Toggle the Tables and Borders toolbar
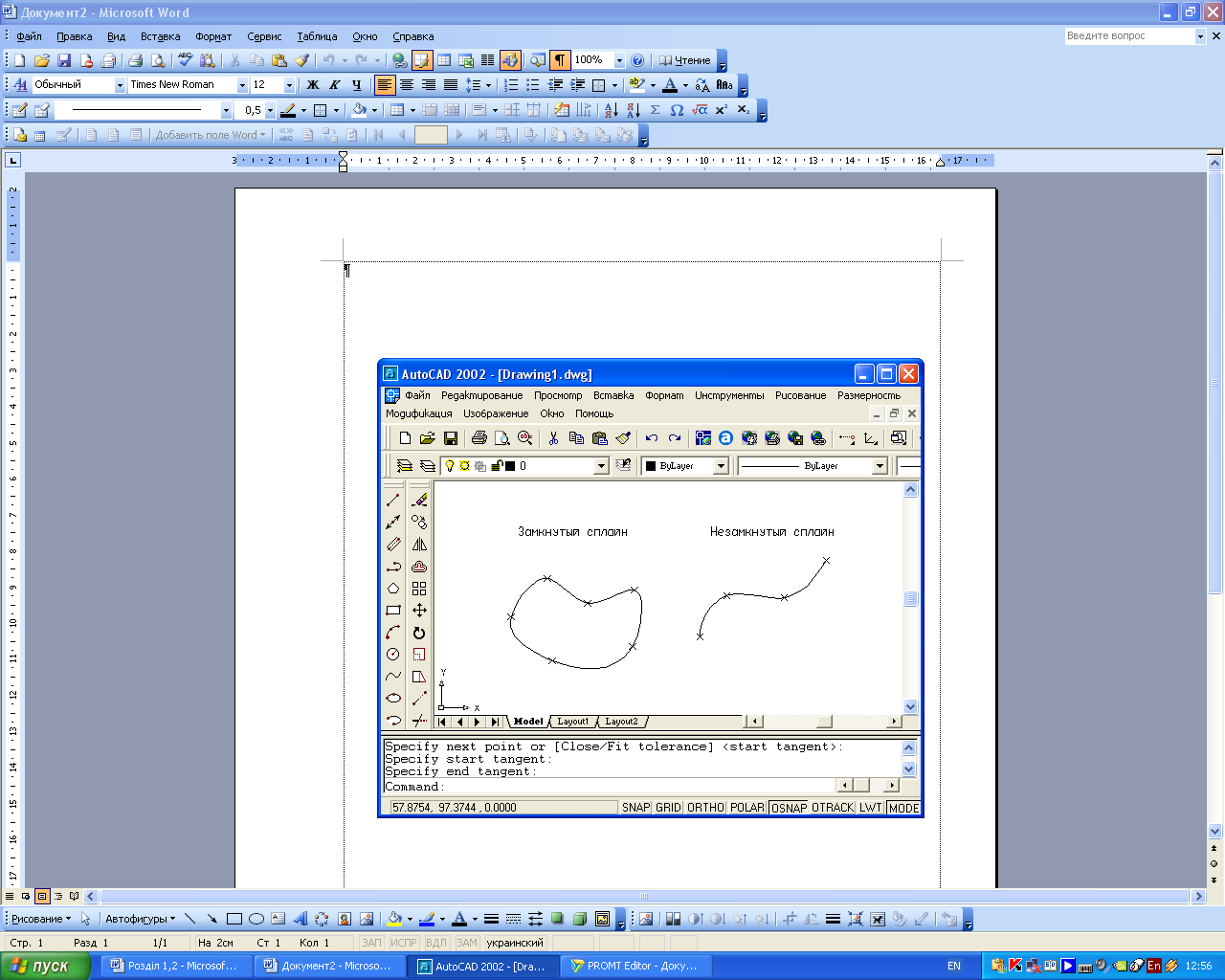Screen dimensions: 1225x980 click(x=422, y=60)
